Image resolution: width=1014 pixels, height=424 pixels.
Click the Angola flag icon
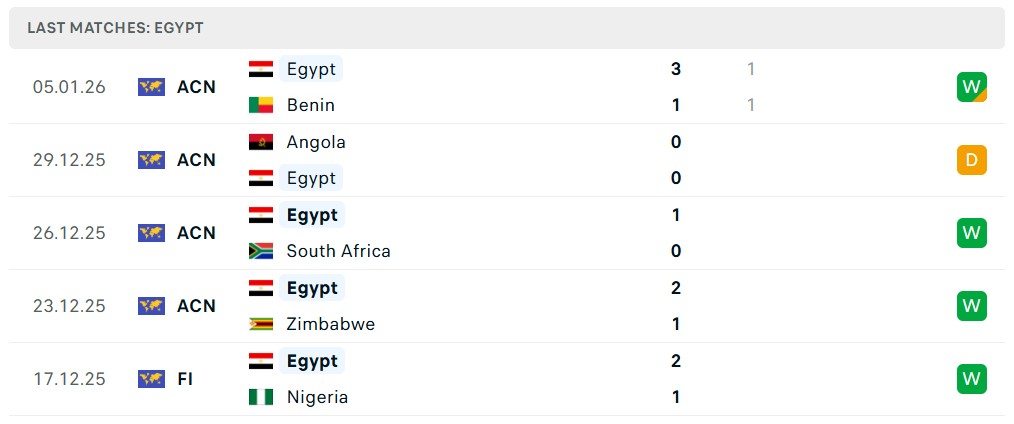(261, 142)
